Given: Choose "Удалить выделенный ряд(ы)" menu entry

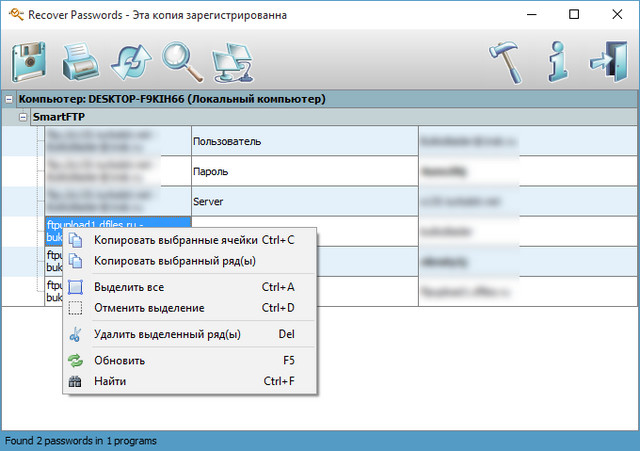Looking at the screenshot, I should coord(166,334).
